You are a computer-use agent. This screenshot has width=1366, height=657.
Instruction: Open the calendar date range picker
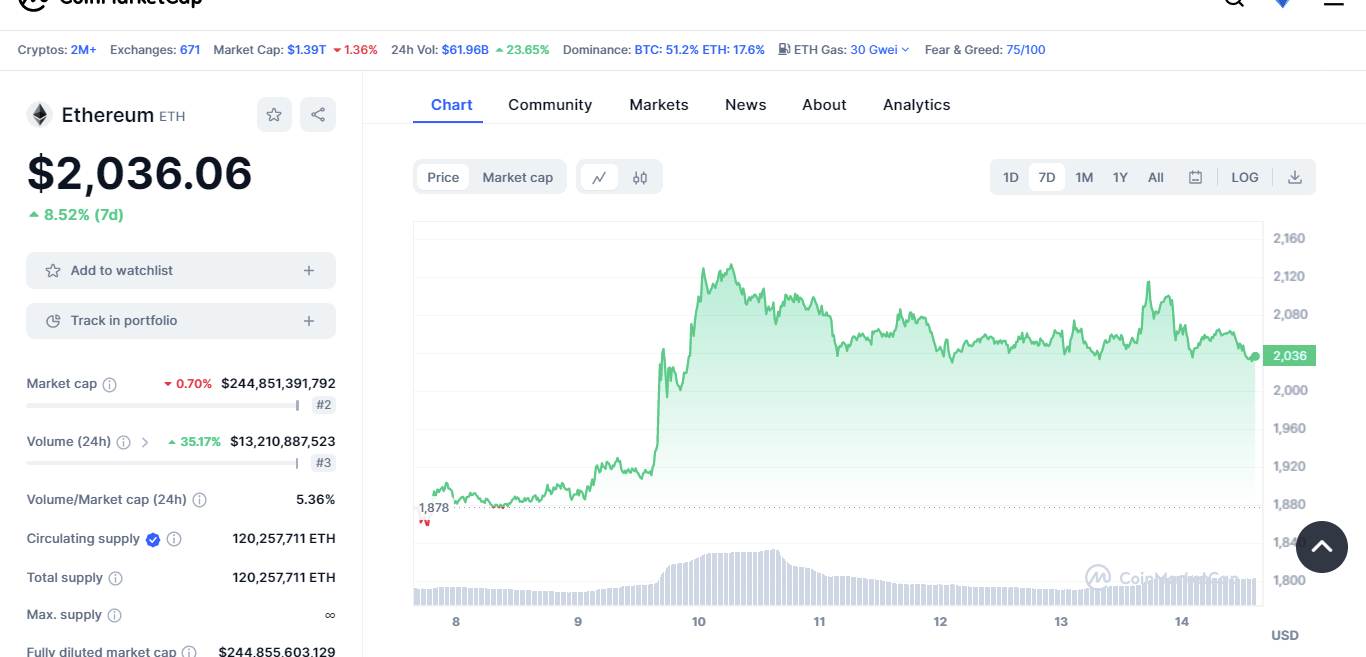[x=1195, y=177]
